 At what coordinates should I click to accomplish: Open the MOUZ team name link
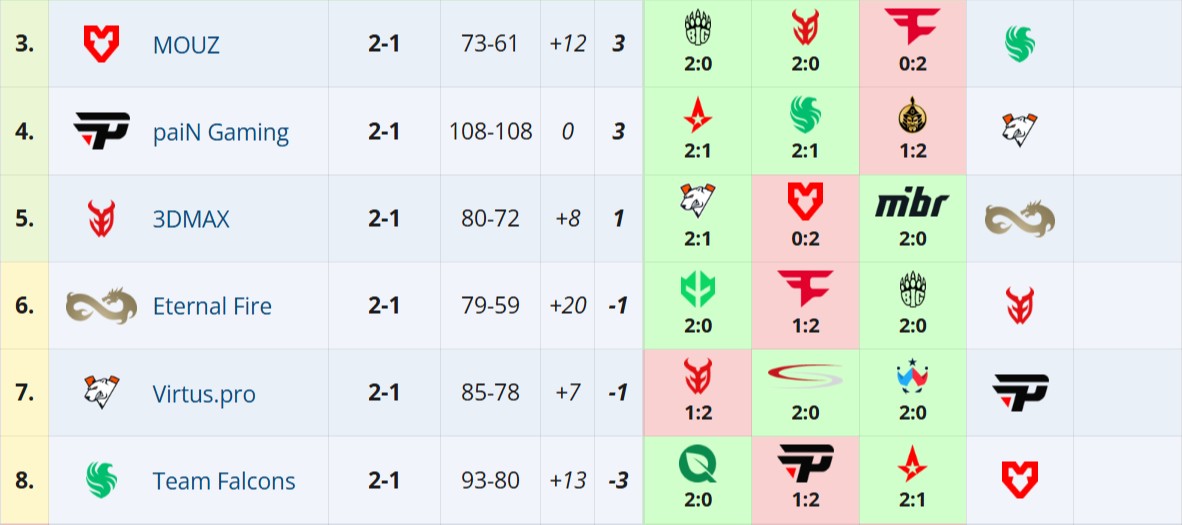coord(186,45)
